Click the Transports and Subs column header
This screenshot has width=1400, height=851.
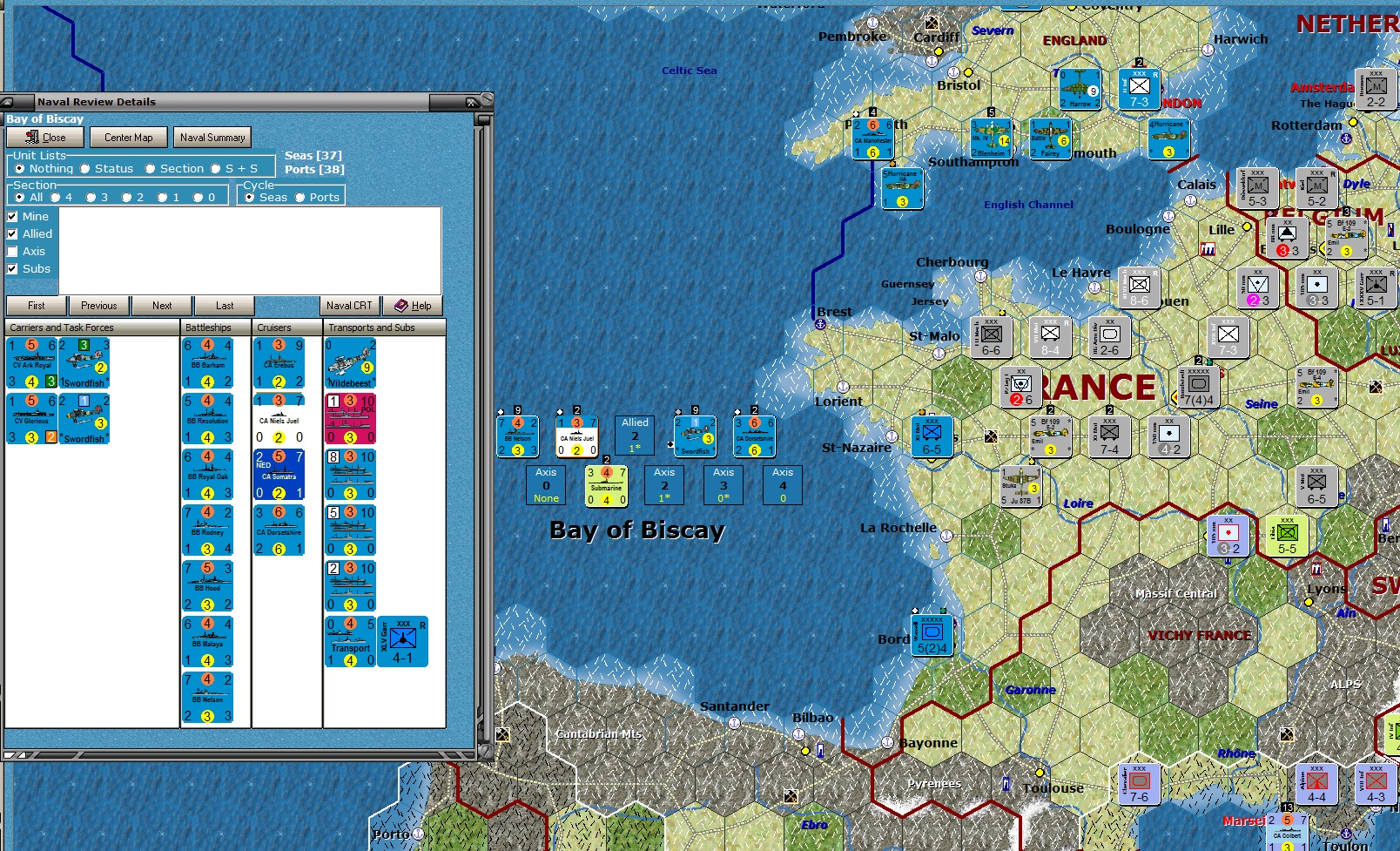pos(384,328)
